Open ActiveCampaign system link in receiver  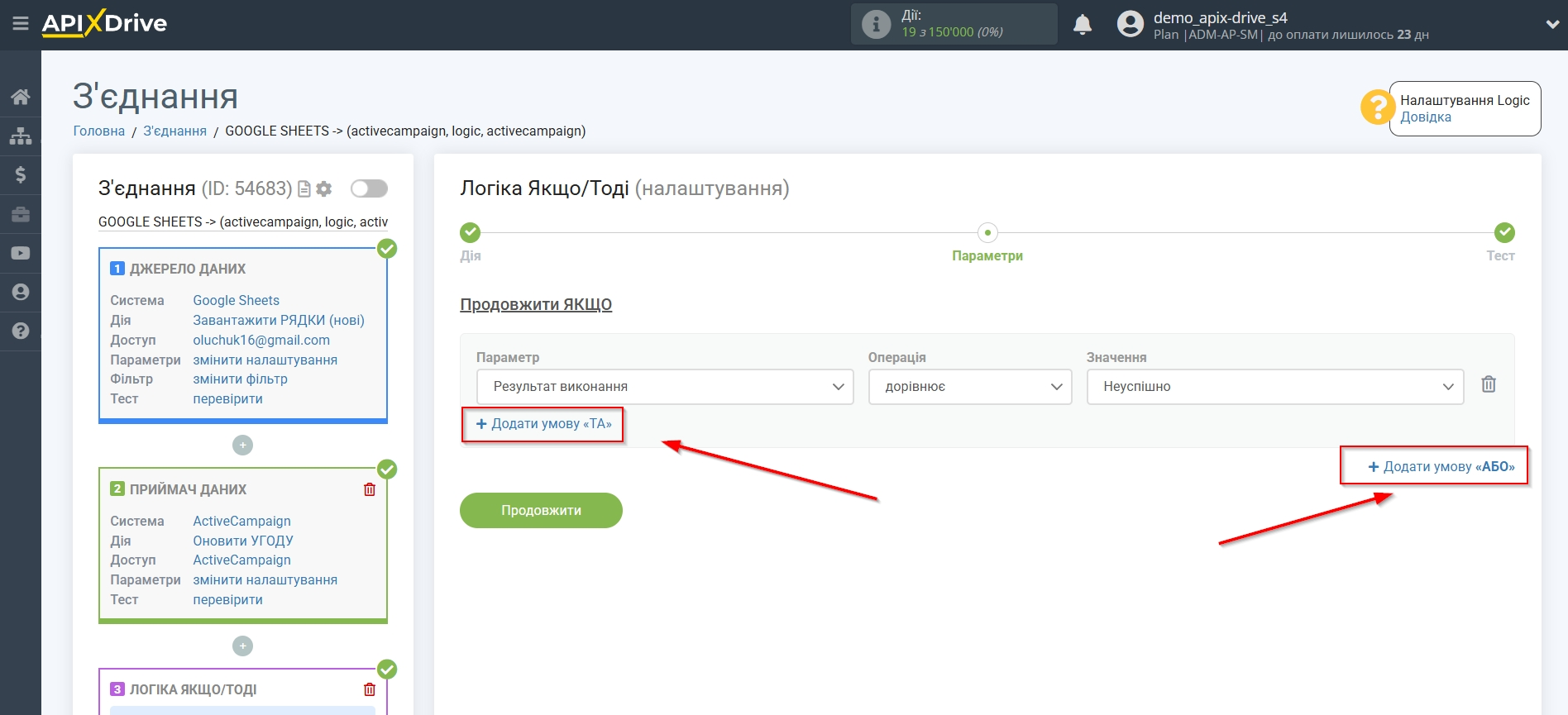tap(241, 521)
